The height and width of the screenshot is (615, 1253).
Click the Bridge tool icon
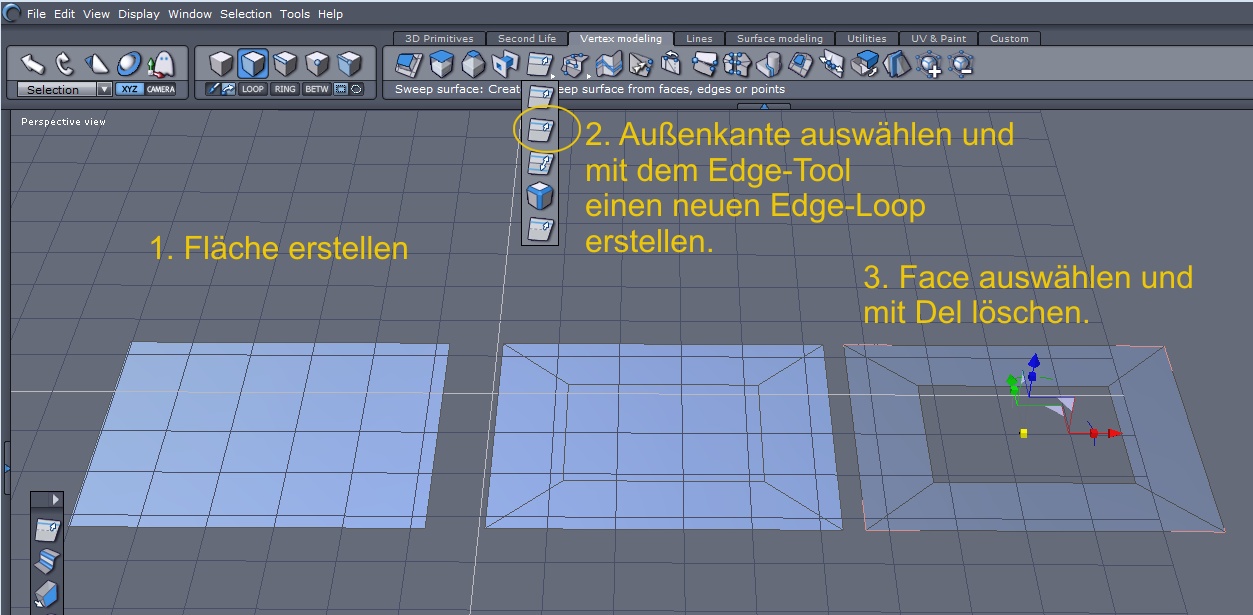click(x=705, y=65)
